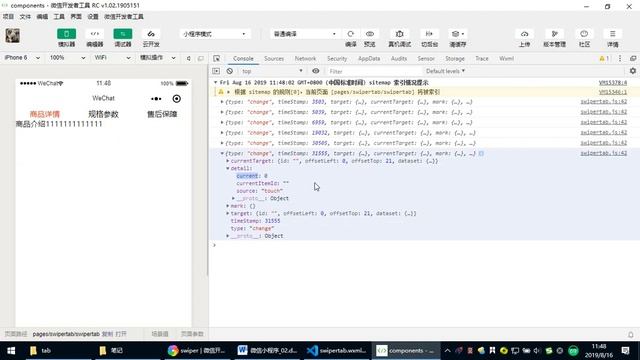Open the top context dropdown
Image resolution: width=640 pixels, height=360 pixels.
pyautogui.click(x=272, y=71)
